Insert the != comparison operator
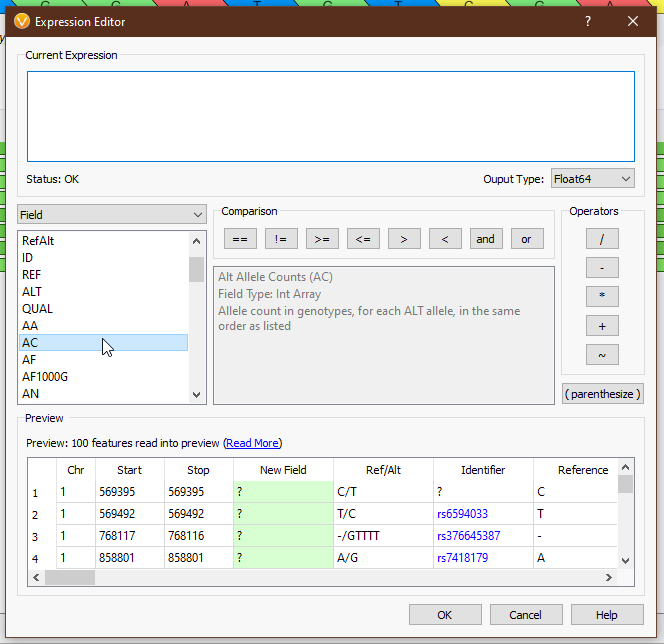Image resolution: width=664 pixels, height=644 pixels. click(281, 239)
